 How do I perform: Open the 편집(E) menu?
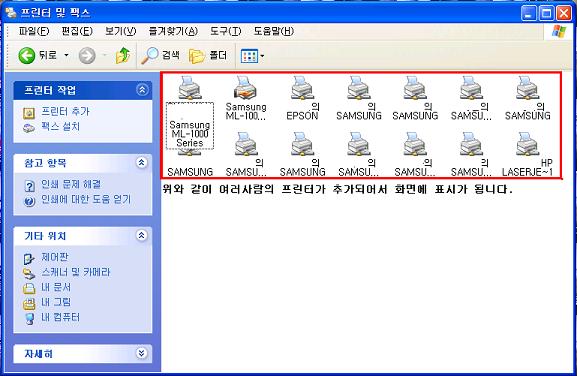pyautogui.click(x=77, y=31)
